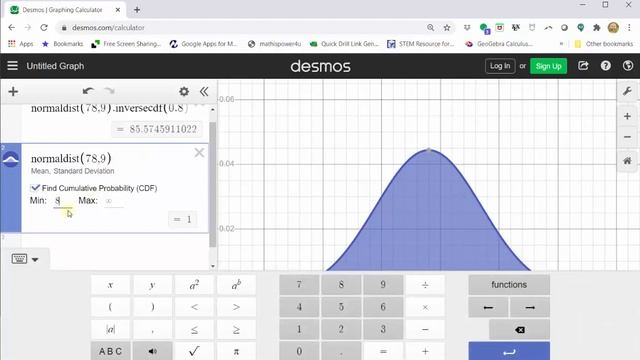Move cursor right with arrow key
Screen dimensions: 640x360
coord(530,307)
